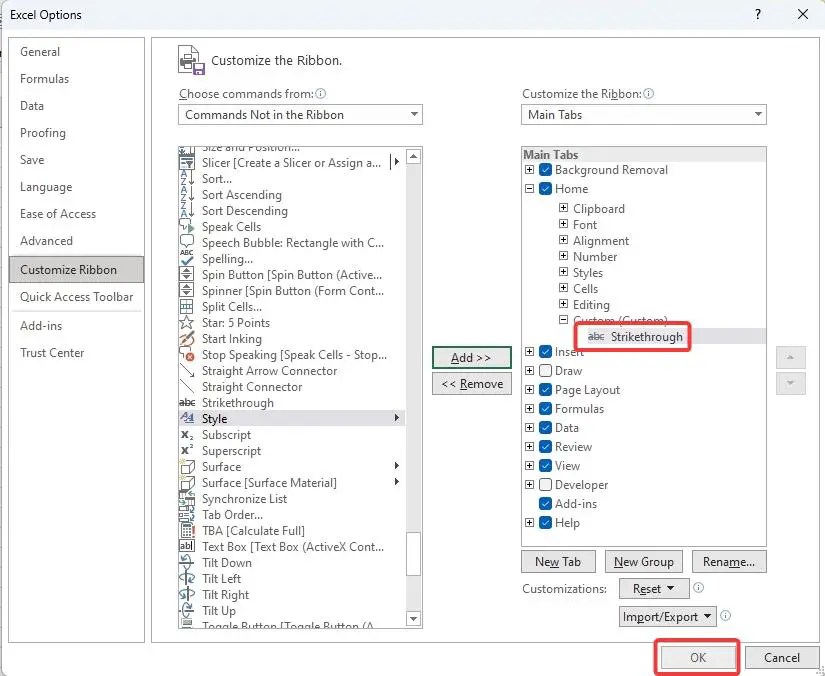
Task: Click the Subscript icon
Action: pos(187,435)
